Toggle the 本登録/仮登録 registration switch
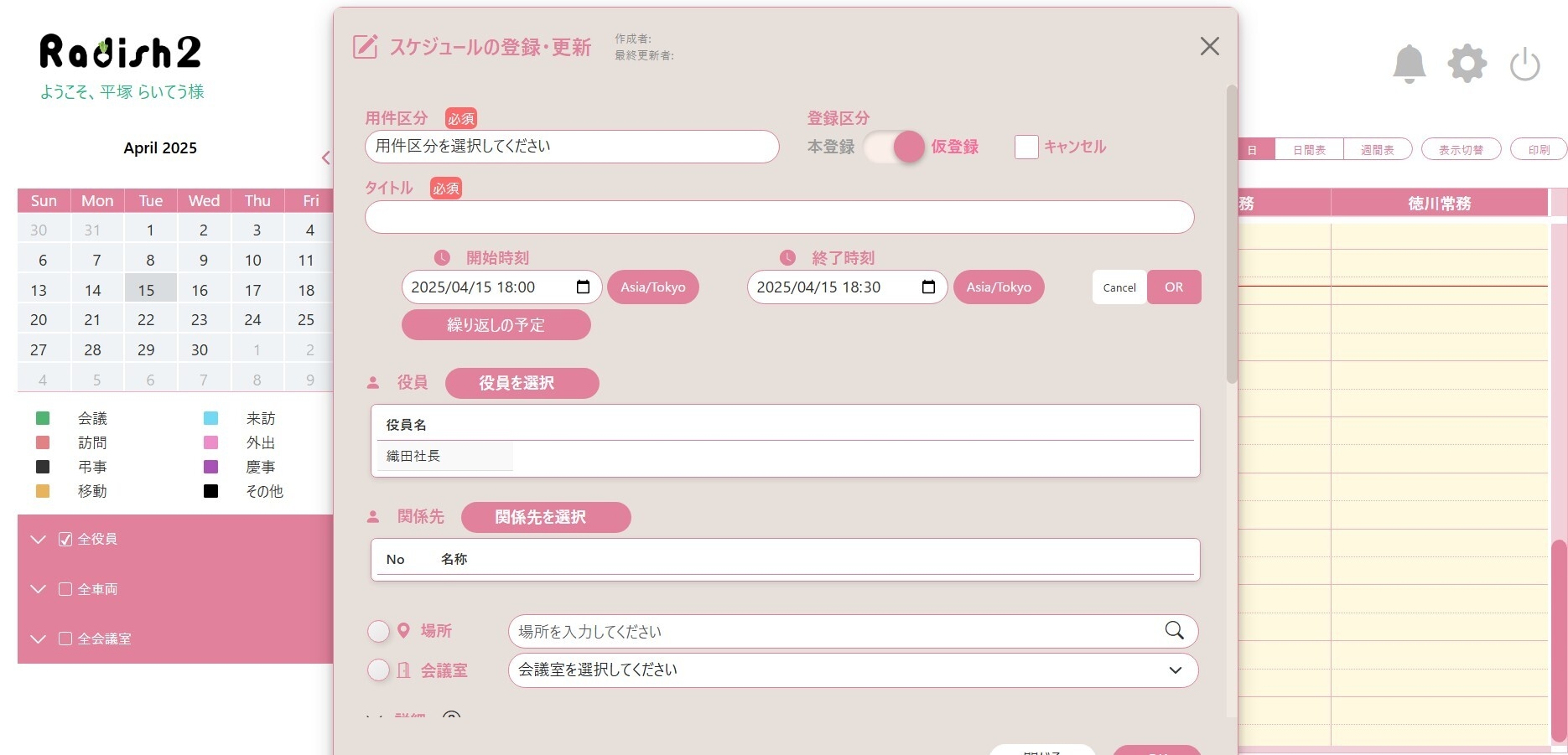This screenshot has height=755, width=1568. click(894, 147)
